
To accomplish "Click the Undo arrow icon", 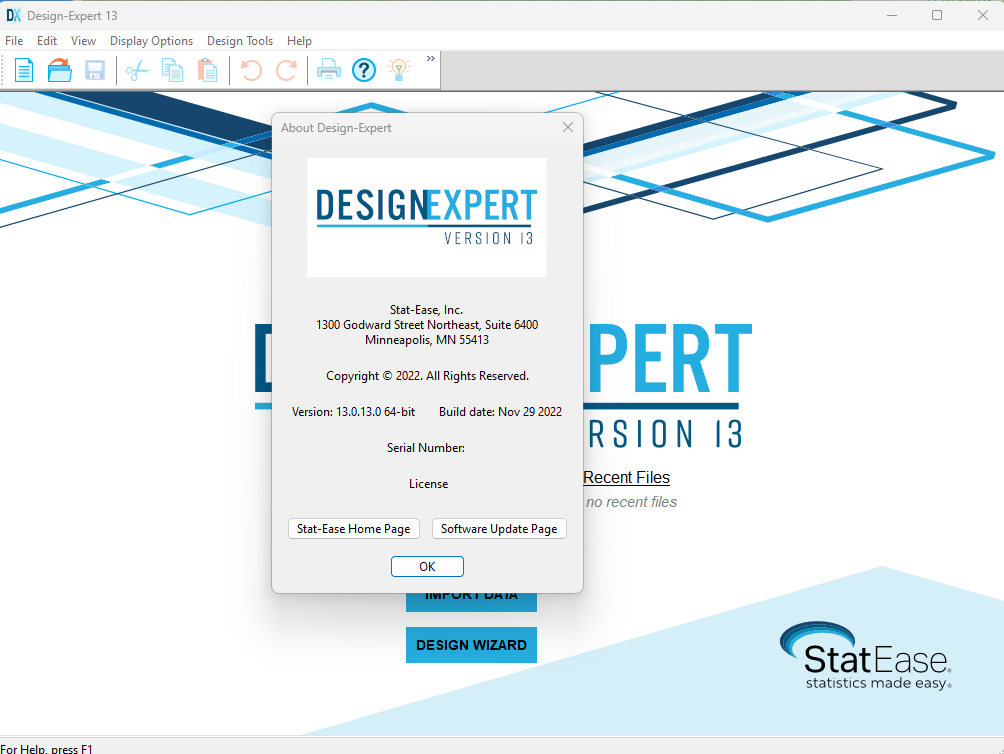I will (251, 70).
